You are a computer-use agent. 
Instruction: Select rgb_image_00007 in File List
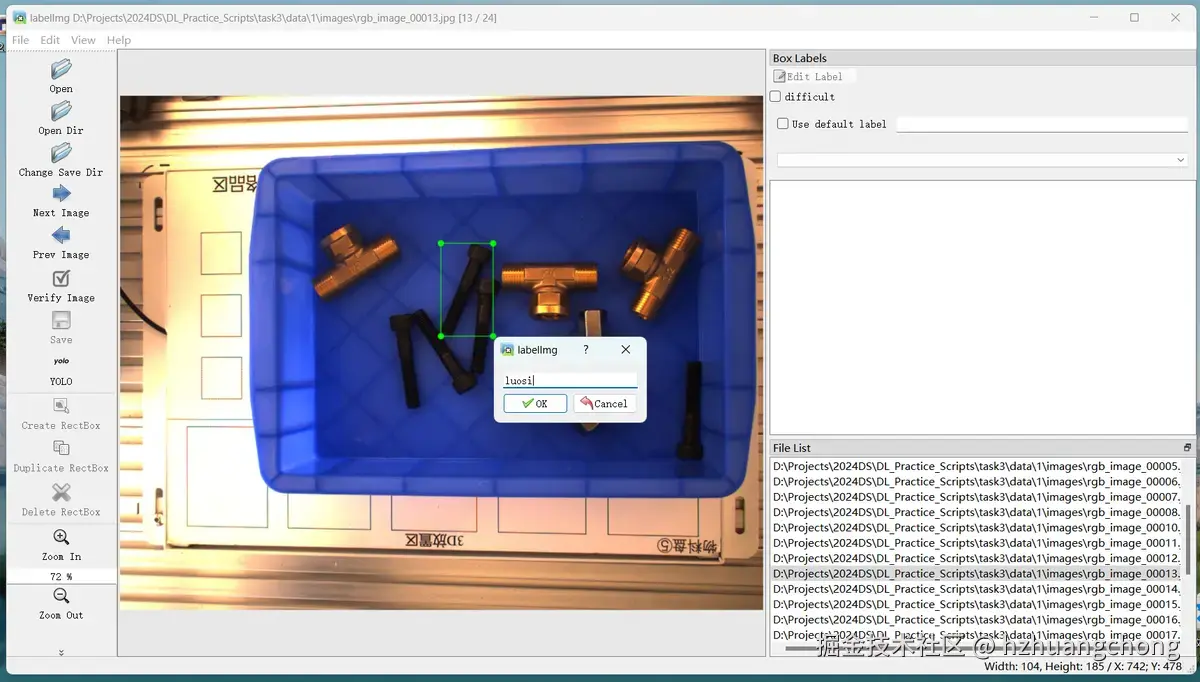(976, 497)
